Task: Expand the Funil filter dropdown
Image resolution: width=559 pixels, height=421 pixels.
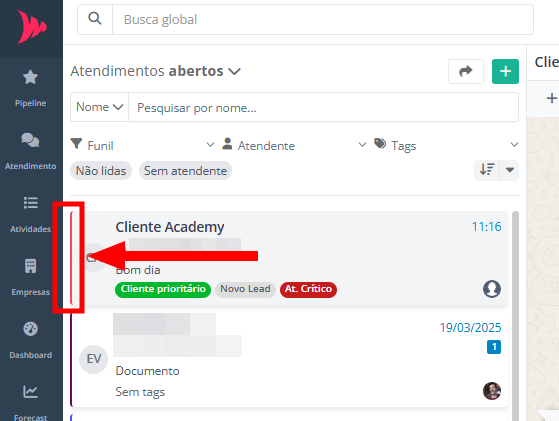Action: pyautogui.click(x=142, y=145)
